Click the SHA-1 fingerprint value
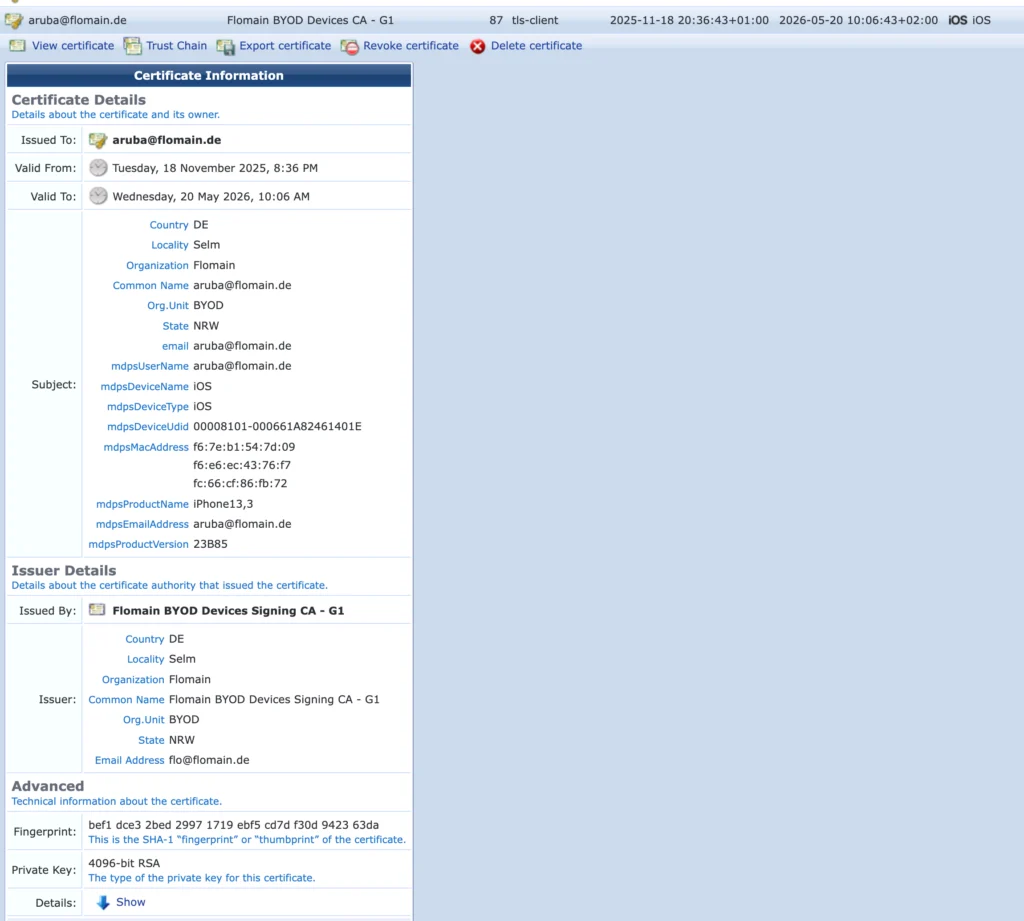Screen dimensions: 1024x921 (x=233, y=825)
